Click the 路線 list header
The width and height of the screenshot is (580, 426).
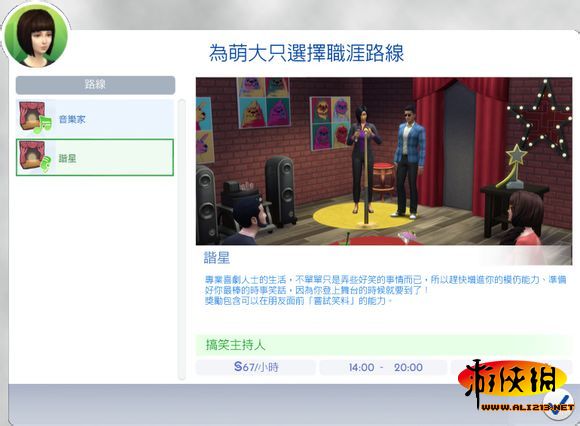(x=95, y=85)
